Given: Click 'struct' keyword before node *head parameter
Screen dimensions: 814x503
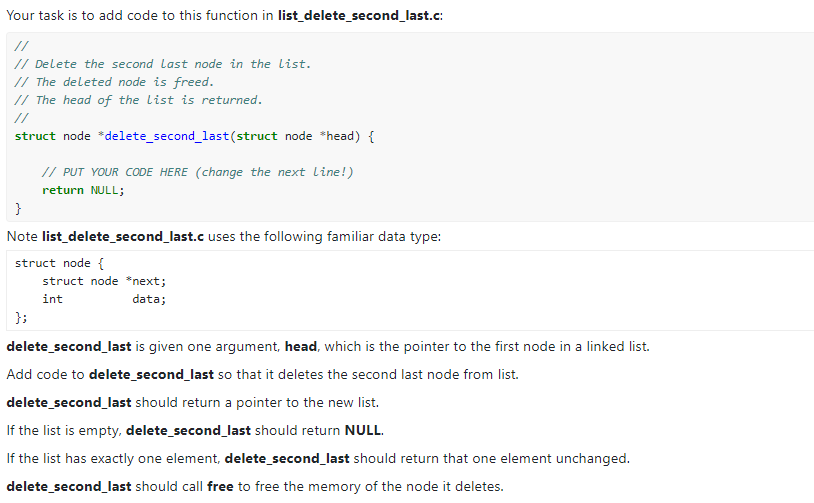Looking at the screenshot, I should (257, 136).
